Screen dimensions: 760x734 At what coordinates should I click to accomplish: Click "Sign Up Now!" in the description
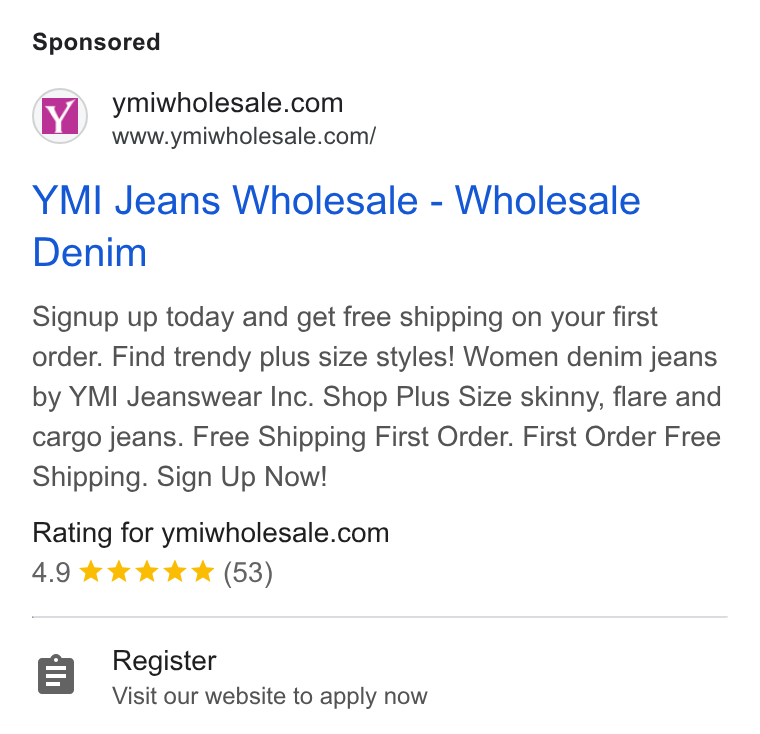coord(242,477)
